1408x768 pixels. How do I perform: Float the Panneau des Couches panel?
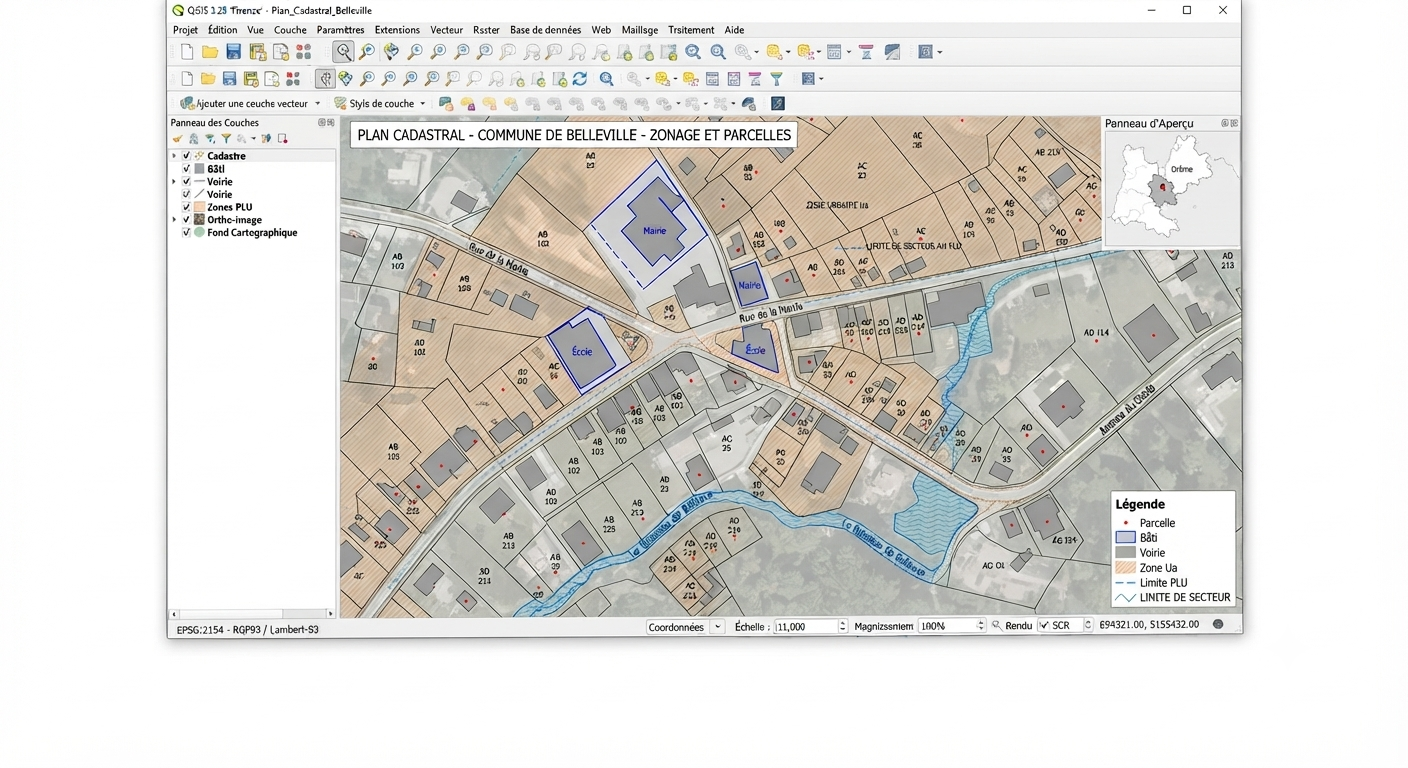[x=322, y=123]
